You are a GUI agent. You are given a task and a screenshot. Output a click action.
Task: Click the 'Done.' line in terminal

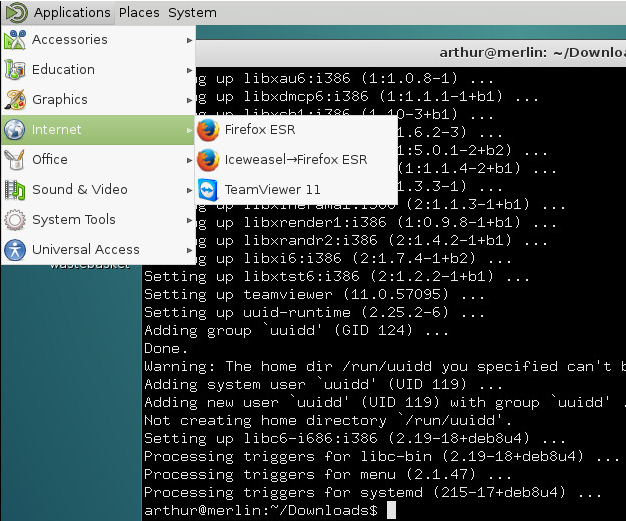pyautogui.click(x=166, y=348)
